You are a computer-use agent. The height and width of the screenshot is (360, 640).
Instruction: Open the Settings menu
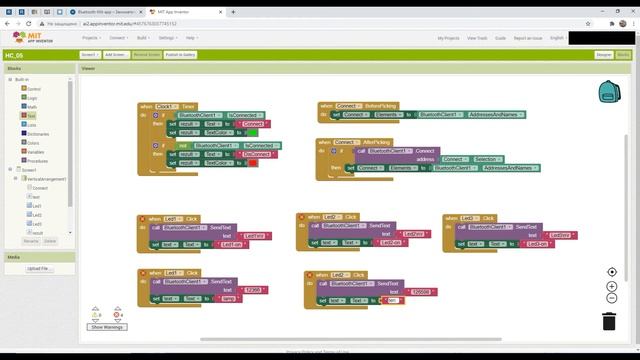[168, 38]
